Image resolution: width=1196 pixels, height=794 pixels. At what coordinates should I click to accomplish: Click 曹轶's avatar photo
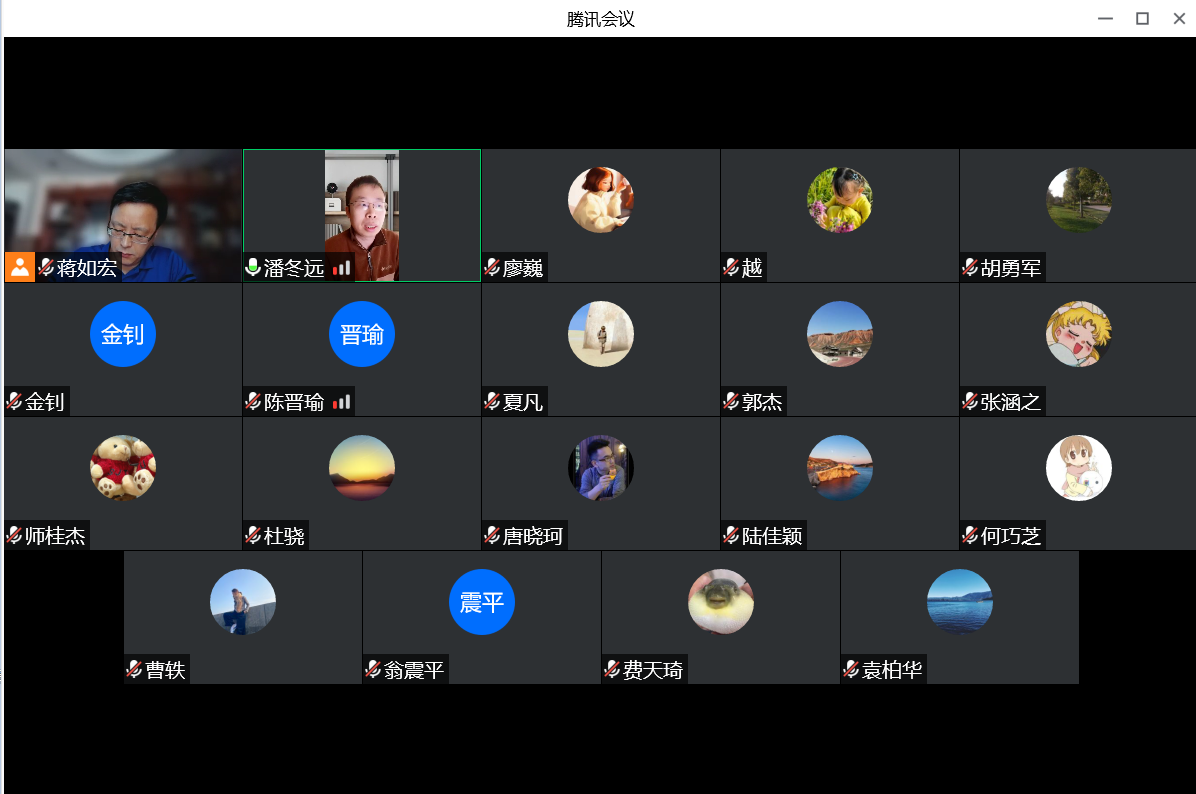(x=243, y=602)
